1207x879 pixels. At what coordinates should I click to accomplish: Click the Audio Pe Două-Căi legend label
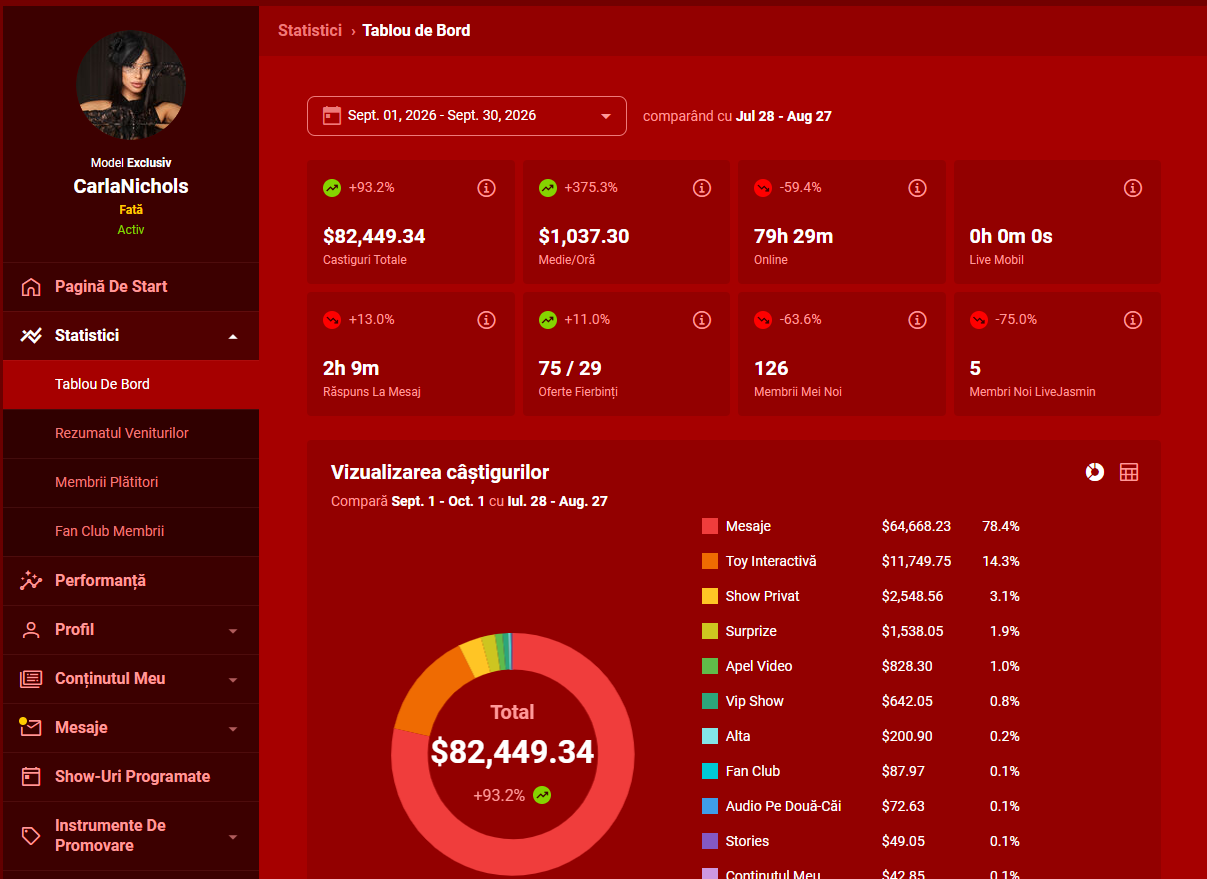[784, 806]
